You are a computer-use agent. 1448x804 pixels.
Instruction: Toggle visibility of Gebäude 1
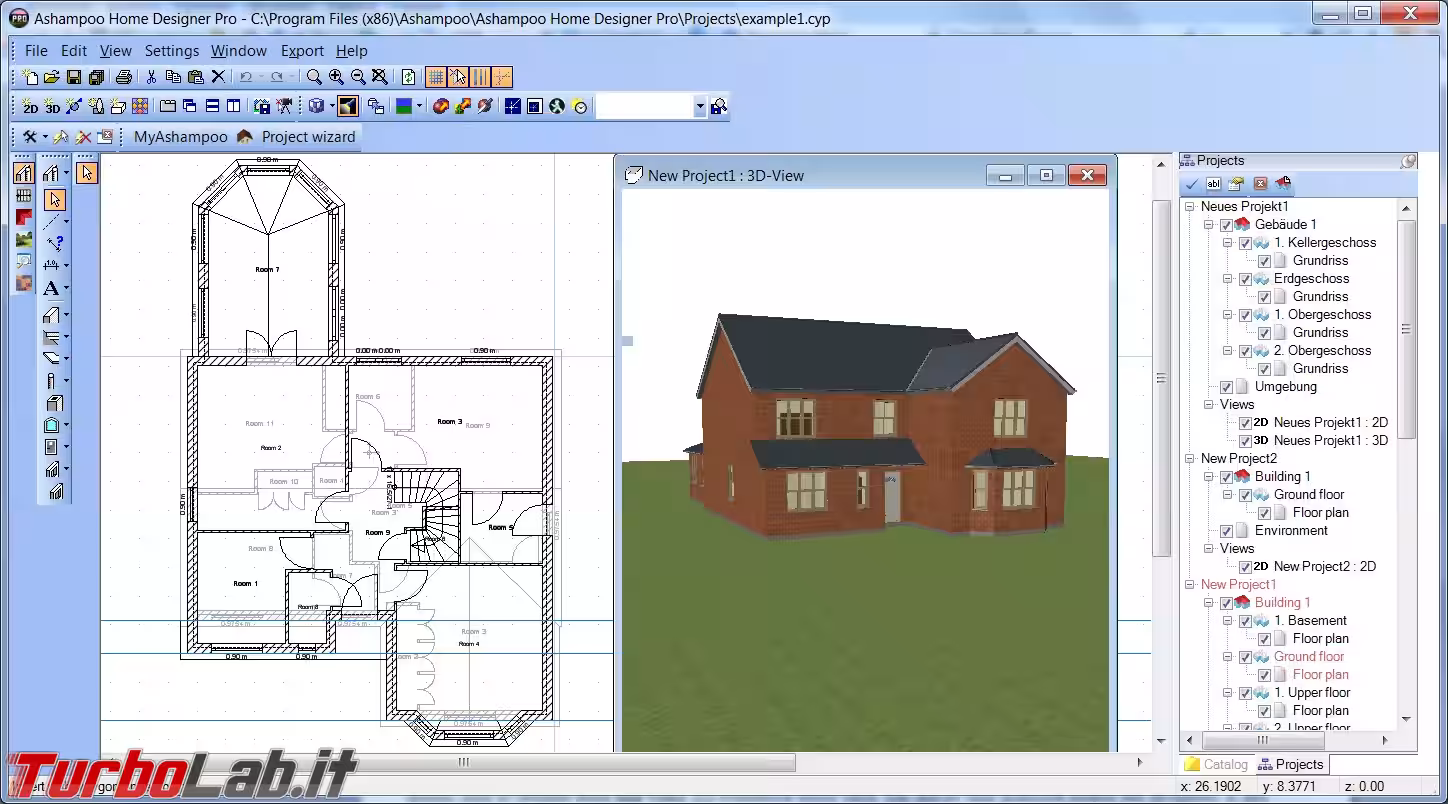coord(1227,226)
